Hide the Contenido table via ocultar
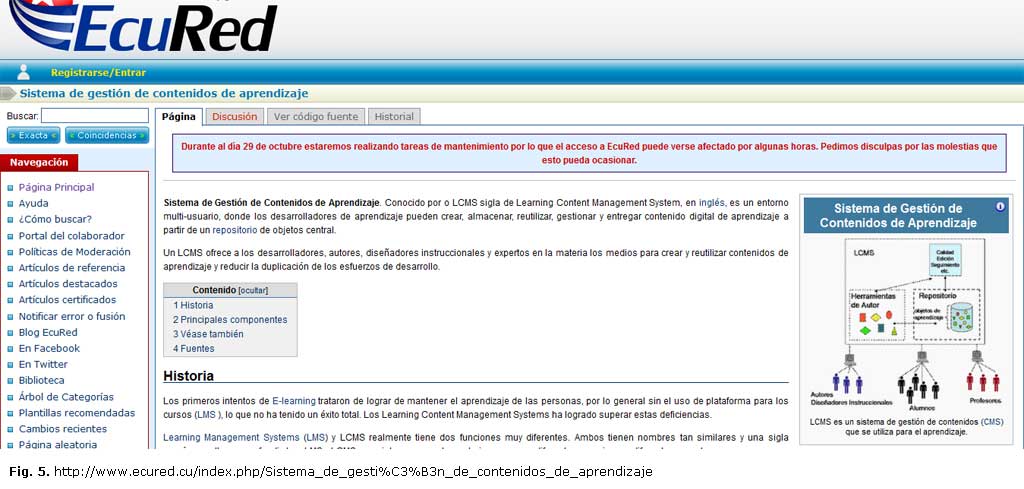Screen dimensions: 1024x489 (x=253, y=290)
